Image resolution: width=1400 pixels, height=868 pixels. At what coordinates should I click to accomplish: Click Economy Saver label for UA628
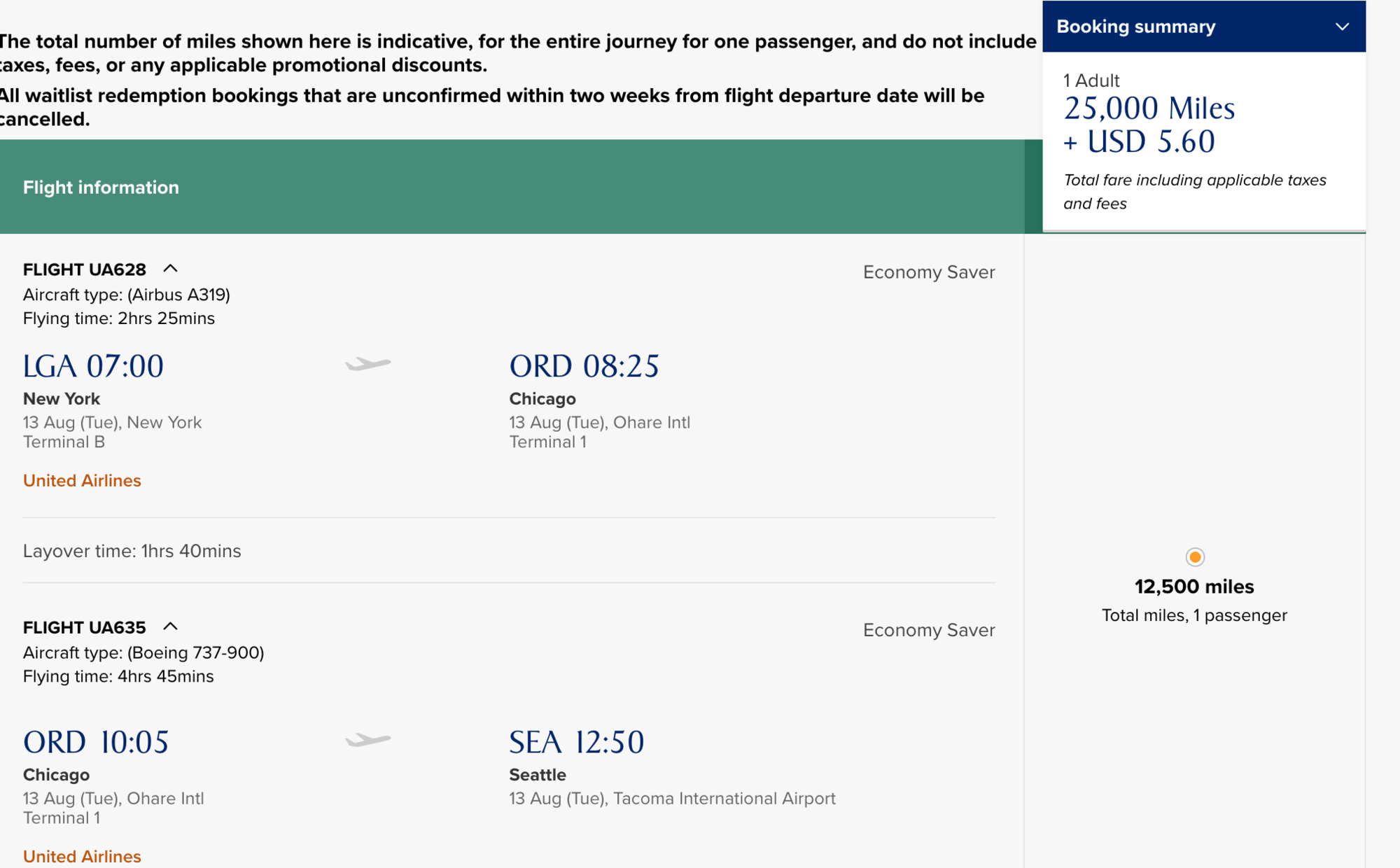928,272
